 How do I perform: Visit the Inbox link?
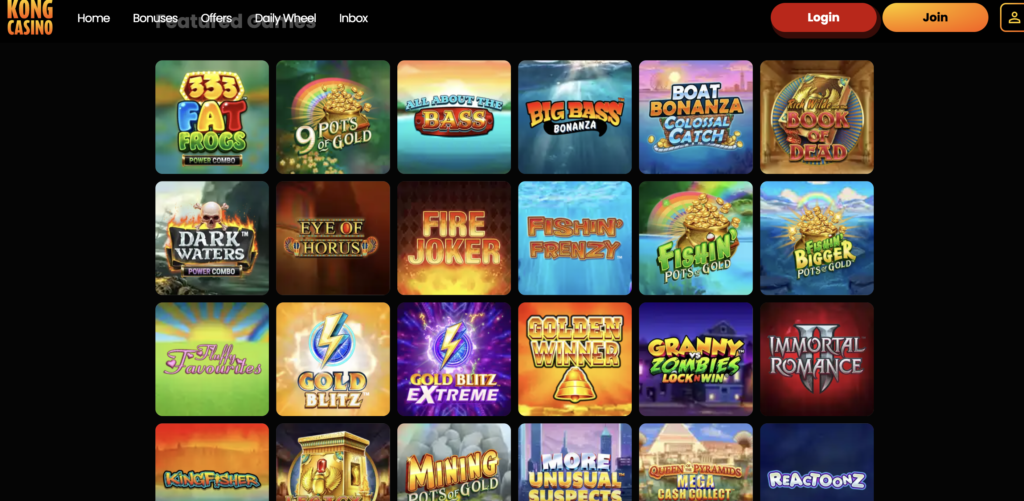click(x=353, y=18)
